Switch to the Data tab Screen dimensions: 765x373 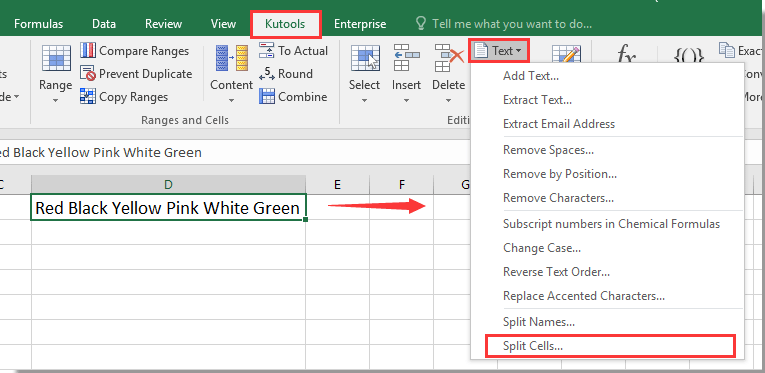pos(104,24)
